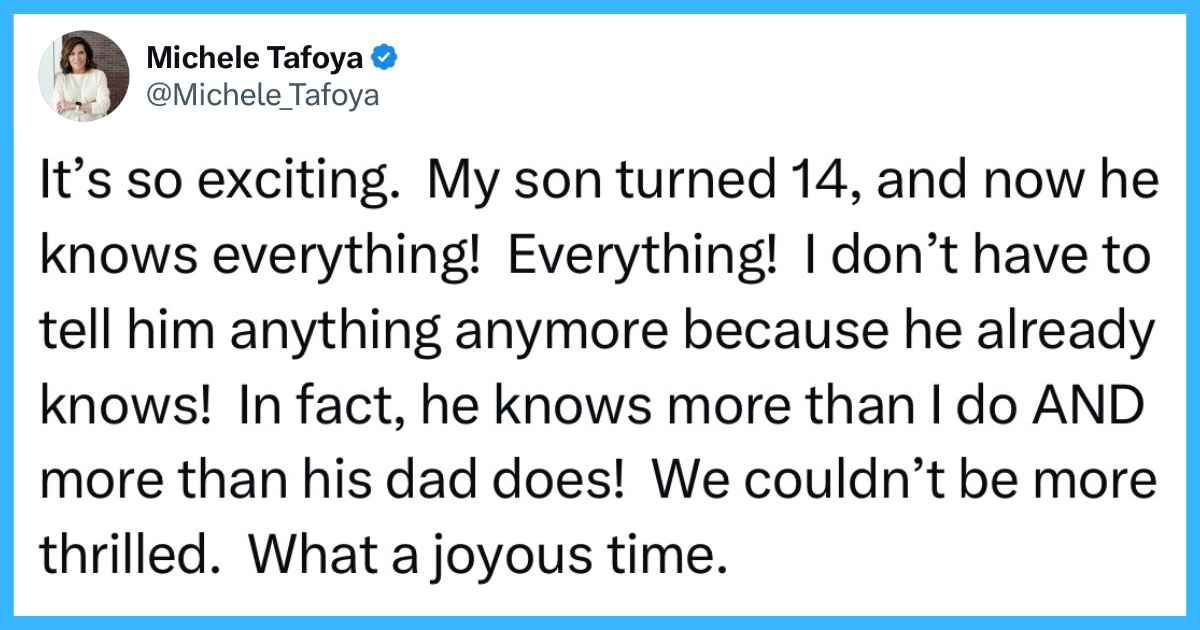Screen dimensions: 1200x630
Task: Open the Michele Tafoya display name
Action: [x=256, y=59]
